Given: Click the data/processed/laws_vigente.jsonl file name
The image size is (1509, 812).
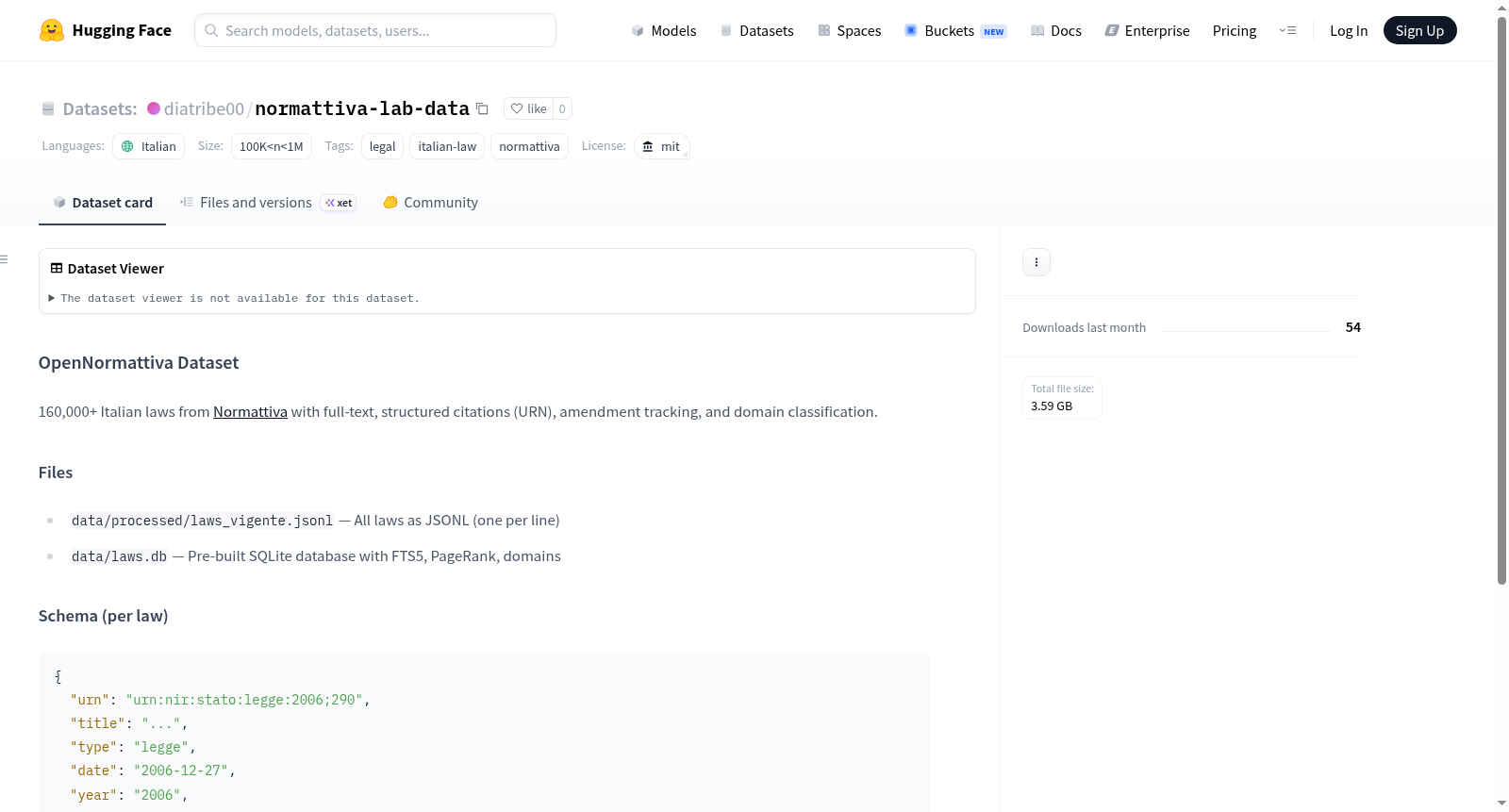Looking at the screenshot, I should pos(202,521).
